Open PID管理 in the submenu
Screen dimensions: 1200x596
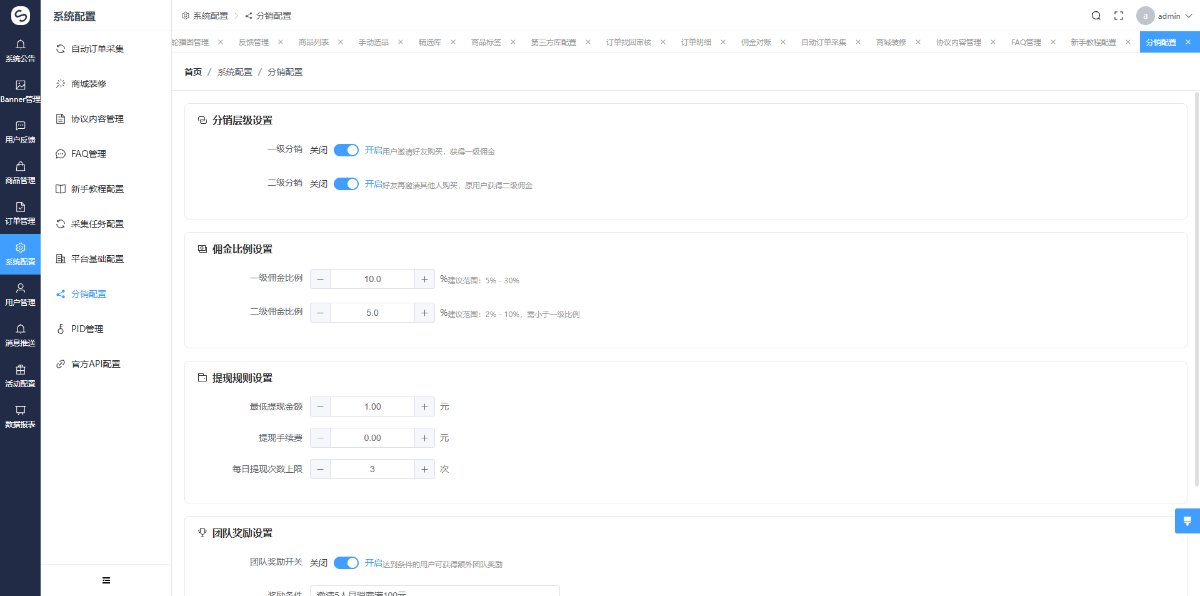(x=106, y=329)
